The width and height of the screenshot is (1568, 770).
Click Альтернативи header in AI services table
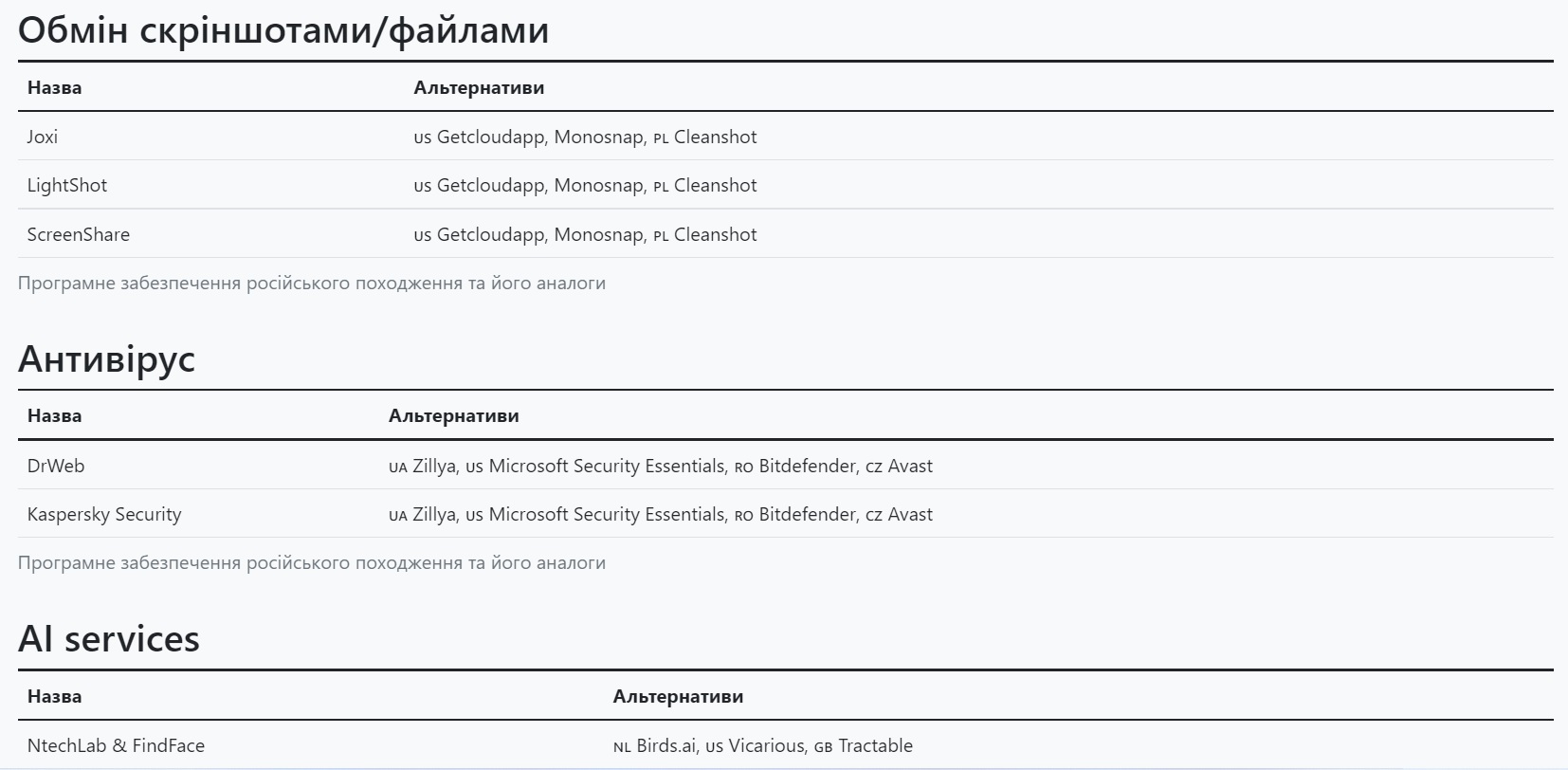click(678, 696)
